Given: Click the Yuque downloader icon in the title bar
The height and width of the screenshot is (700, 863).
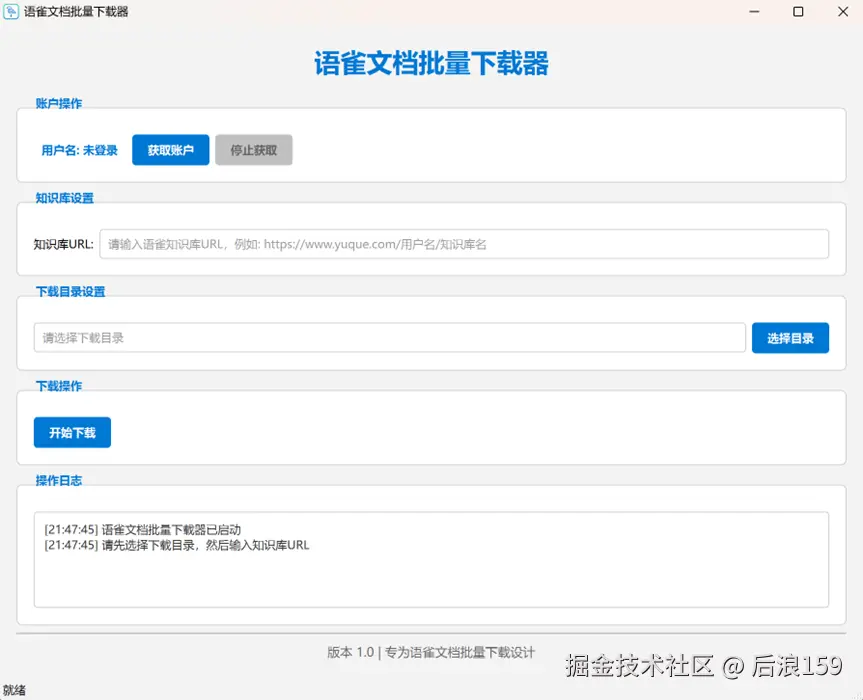Looking at the screenshot, I should [x=13, y=12].
